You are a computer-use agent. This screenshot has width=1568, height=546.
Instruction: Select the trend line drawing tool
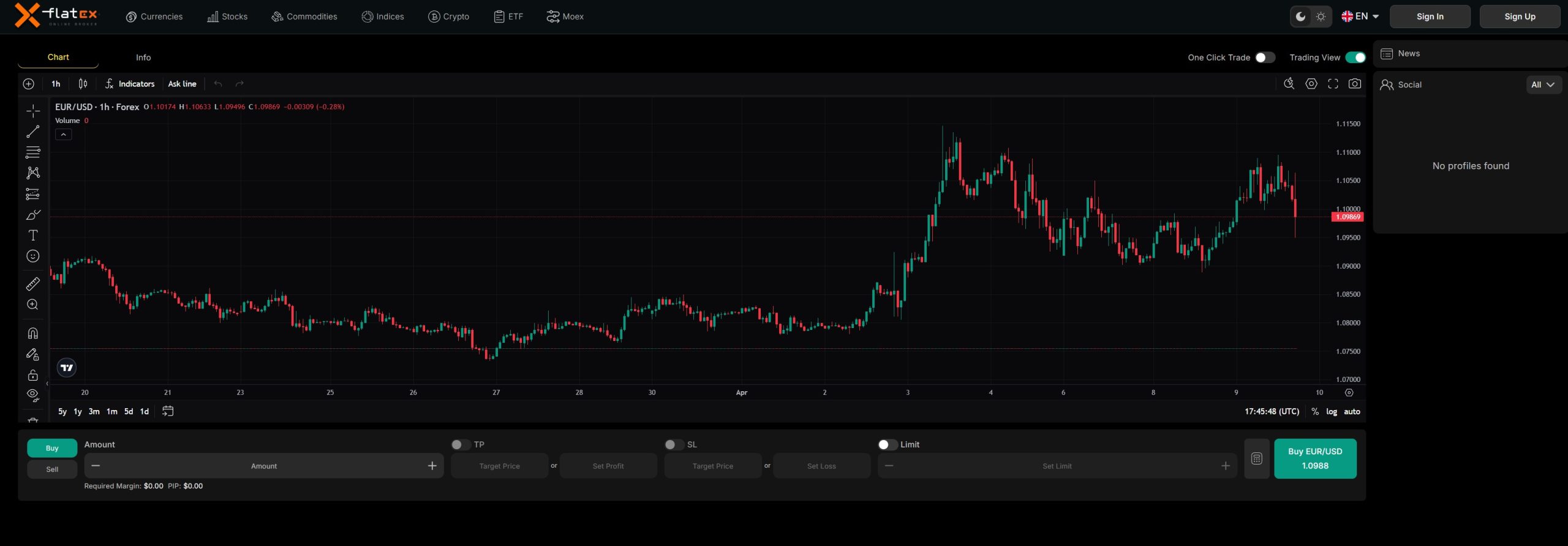point(33,132)
